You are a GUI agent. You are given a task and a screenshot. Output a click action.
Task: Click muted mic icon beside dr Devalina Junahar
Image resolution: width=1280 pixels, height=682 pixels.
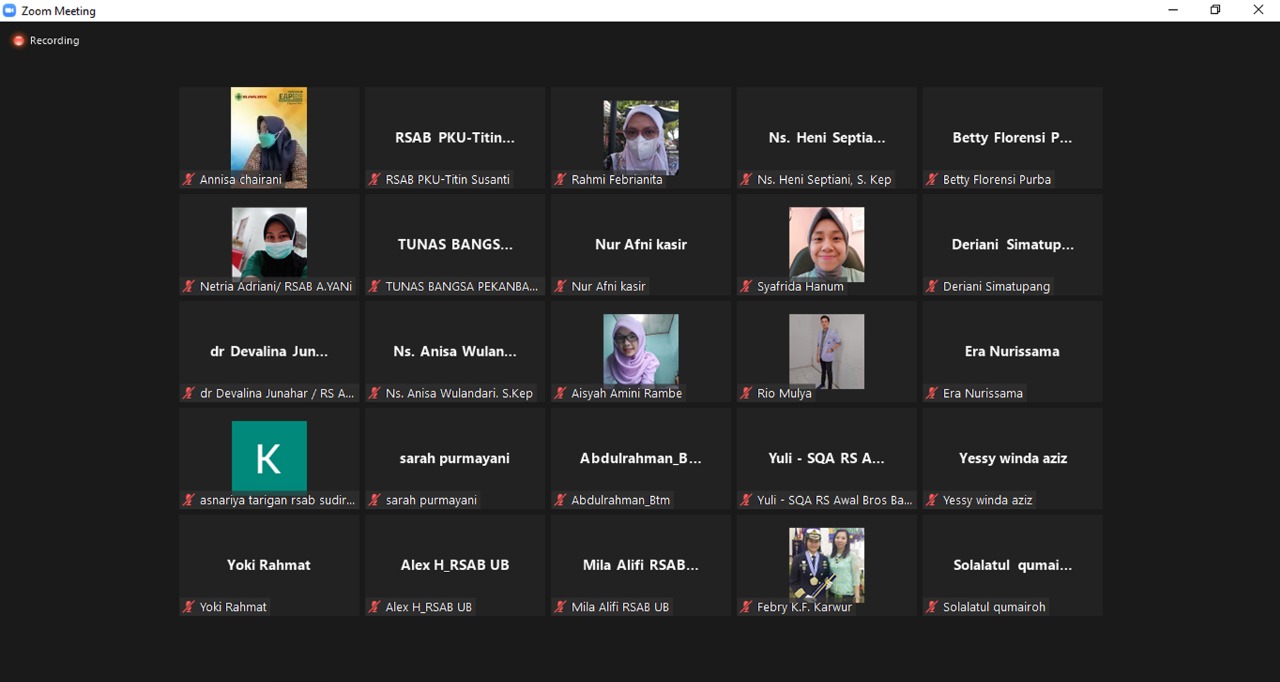click(x=189, y=393)
